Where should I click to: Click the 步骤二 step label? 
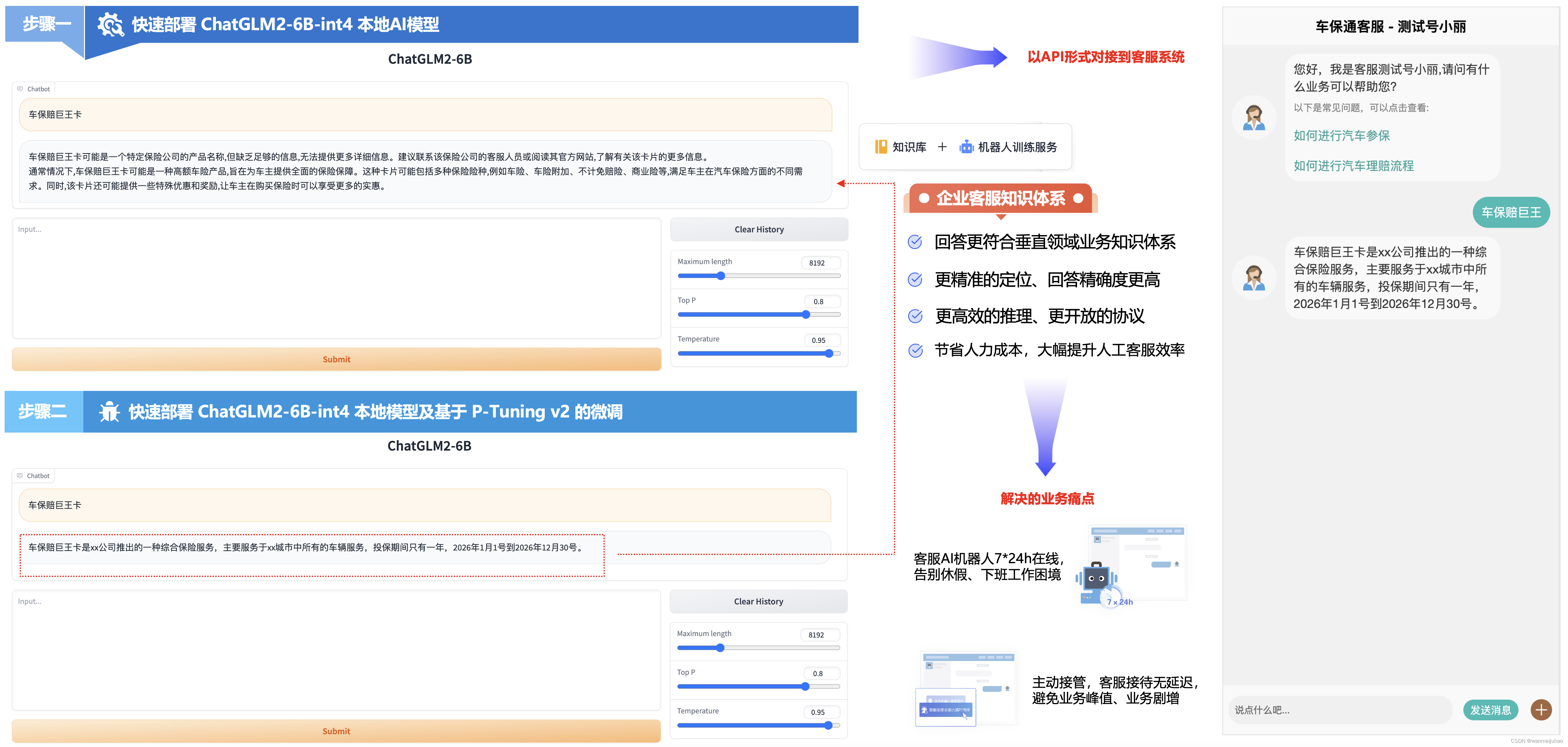43,412
